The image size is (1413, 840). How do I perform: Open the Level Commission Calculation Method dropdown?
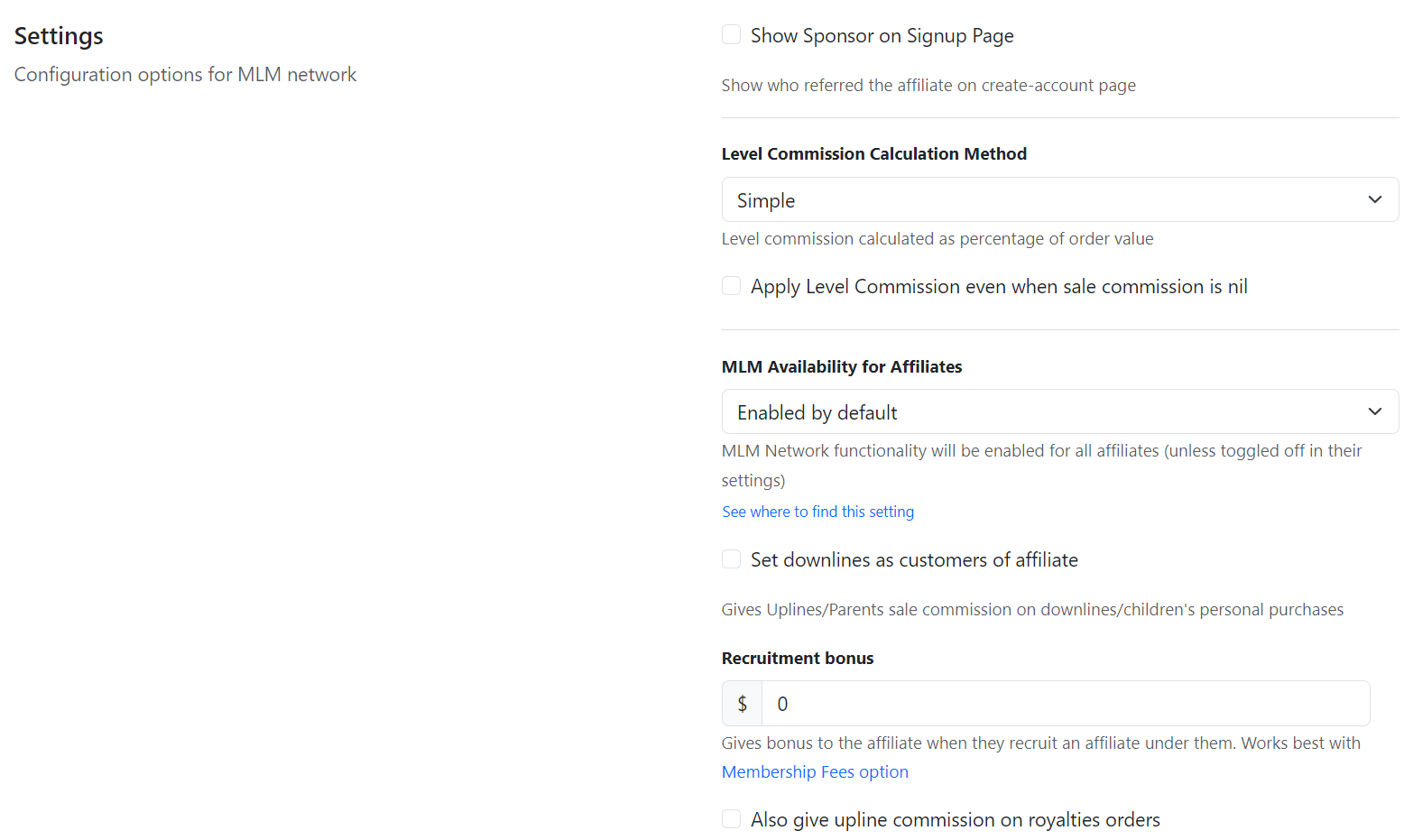tap(1047, 199)
